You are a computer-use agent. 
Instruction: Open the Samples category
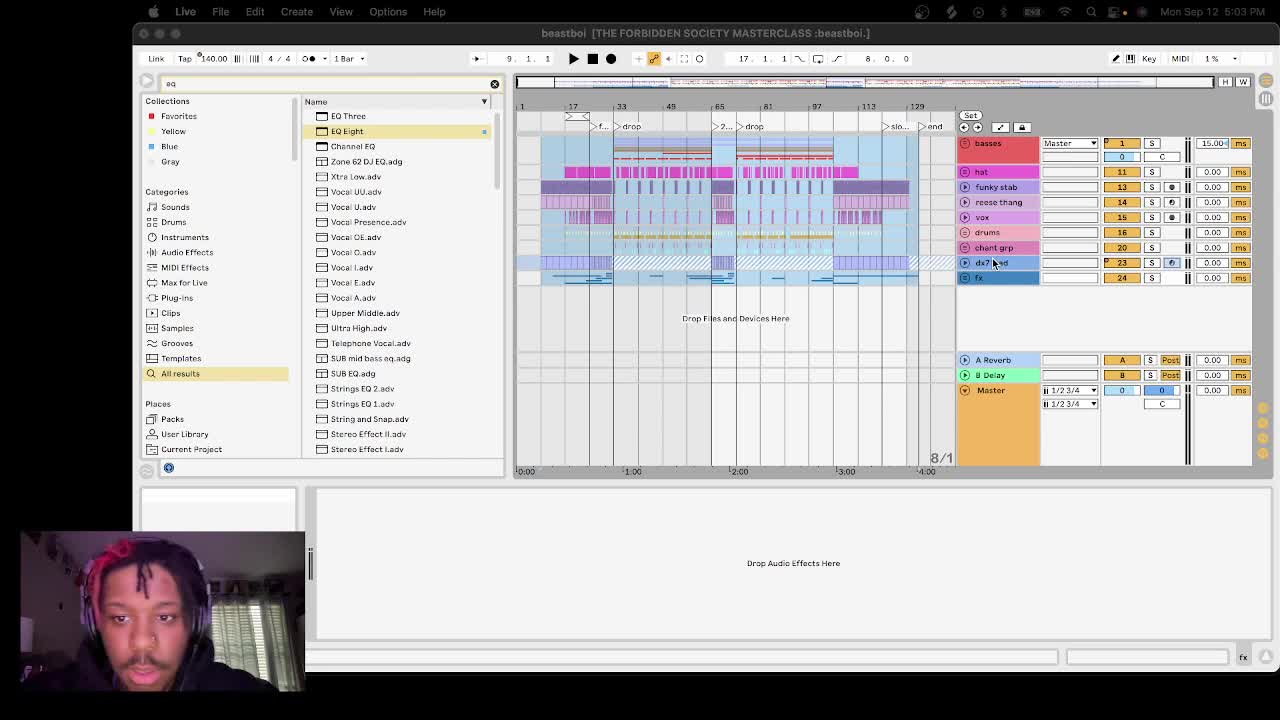(x=177, y=328)
